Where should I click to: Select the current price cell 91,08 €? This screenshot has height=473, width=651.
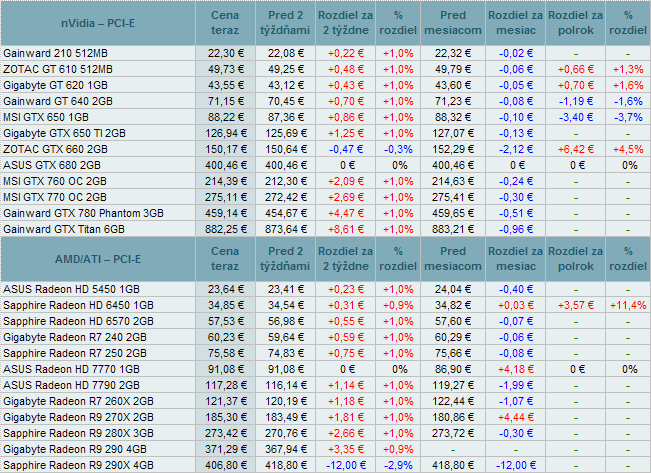[226, 369]
